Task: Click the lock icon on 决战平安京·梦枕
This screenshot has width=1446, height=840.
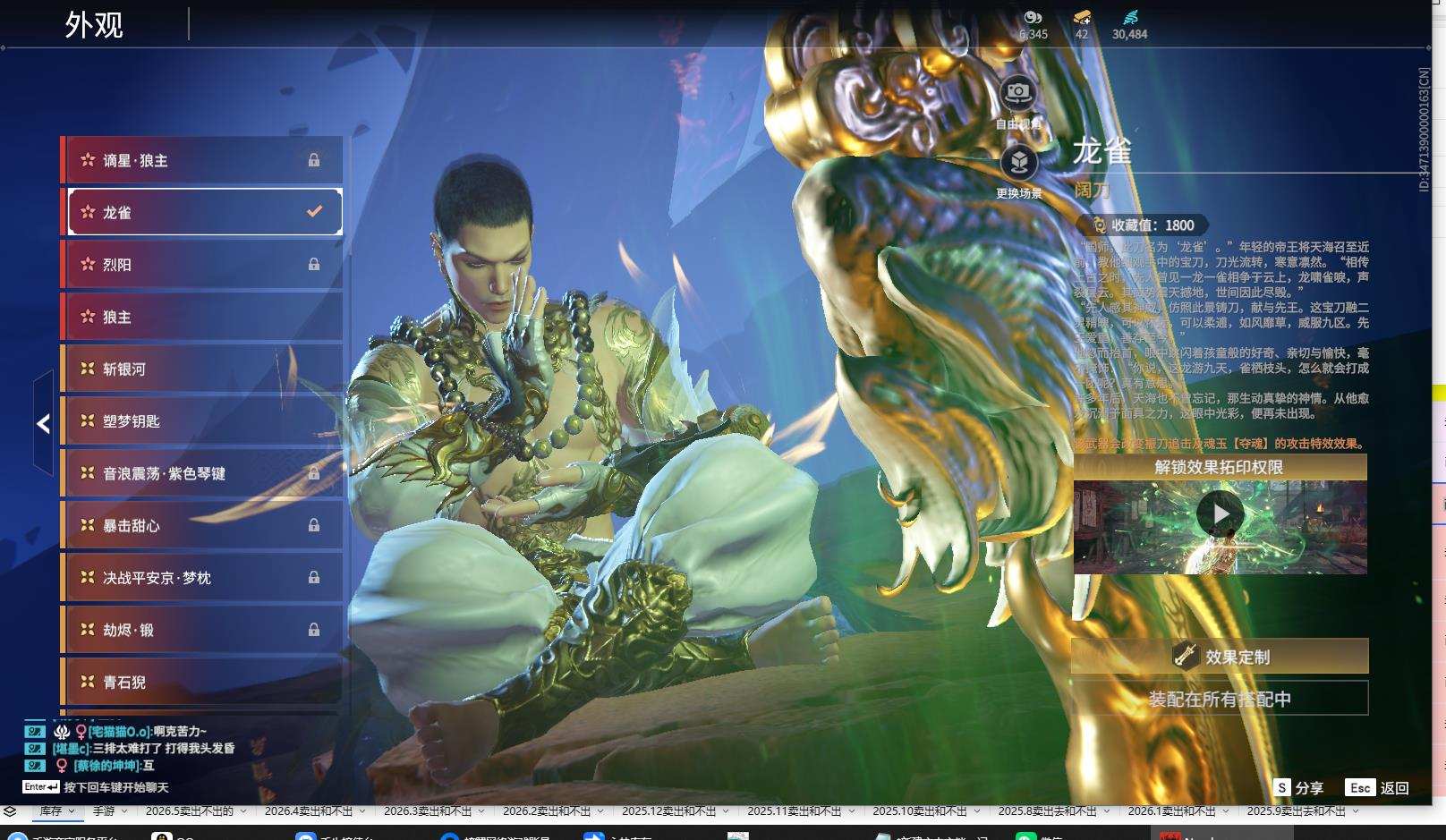Action: click(x=314, y=578)
